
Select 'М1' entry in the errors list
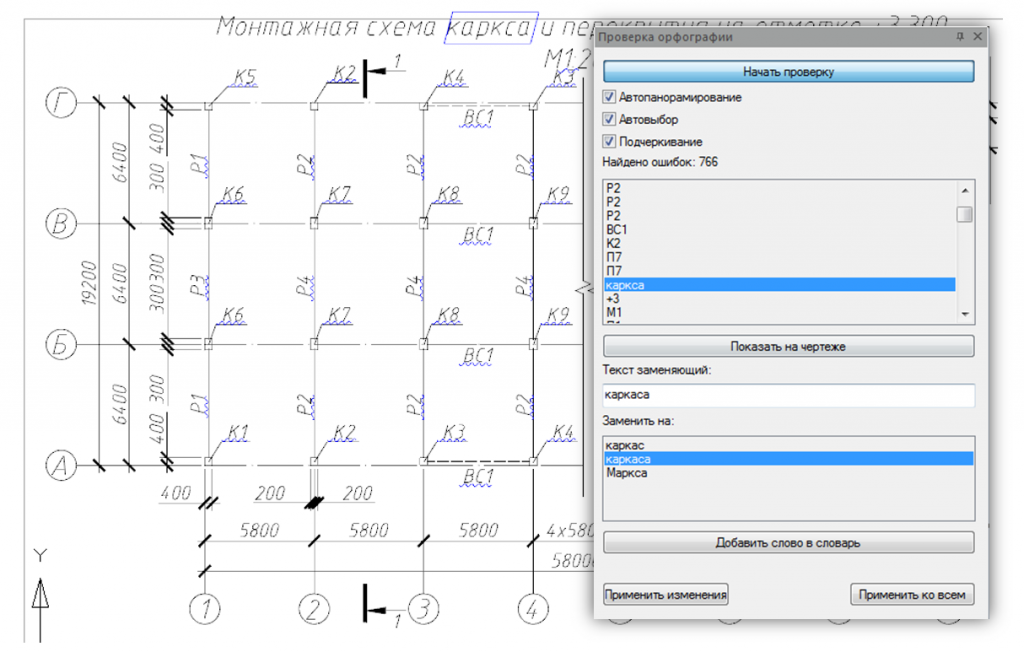(x=780, y=312)
